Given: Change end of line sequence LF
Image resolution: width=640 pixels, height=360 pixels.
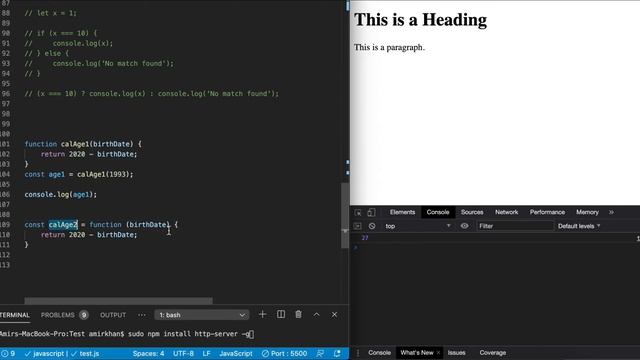Looking at the screenshot, I should pyautogui.click(x=207, y=353).
